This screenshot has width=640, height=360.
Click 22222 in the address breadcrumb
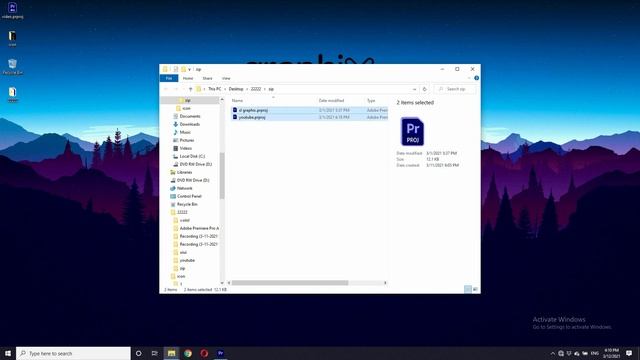click(256, 89)
